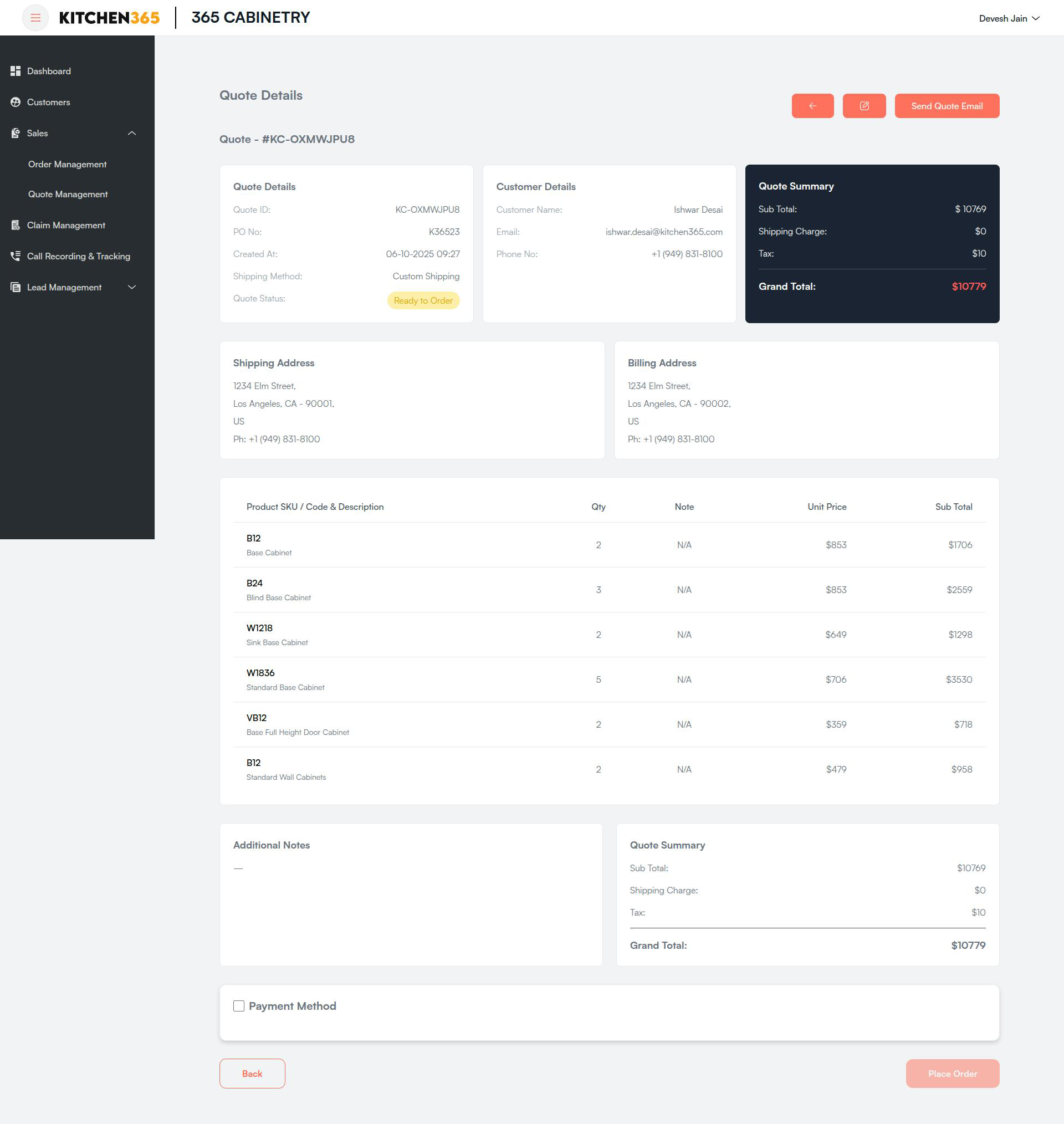Click Custom Shipping method value

point(426,277)
